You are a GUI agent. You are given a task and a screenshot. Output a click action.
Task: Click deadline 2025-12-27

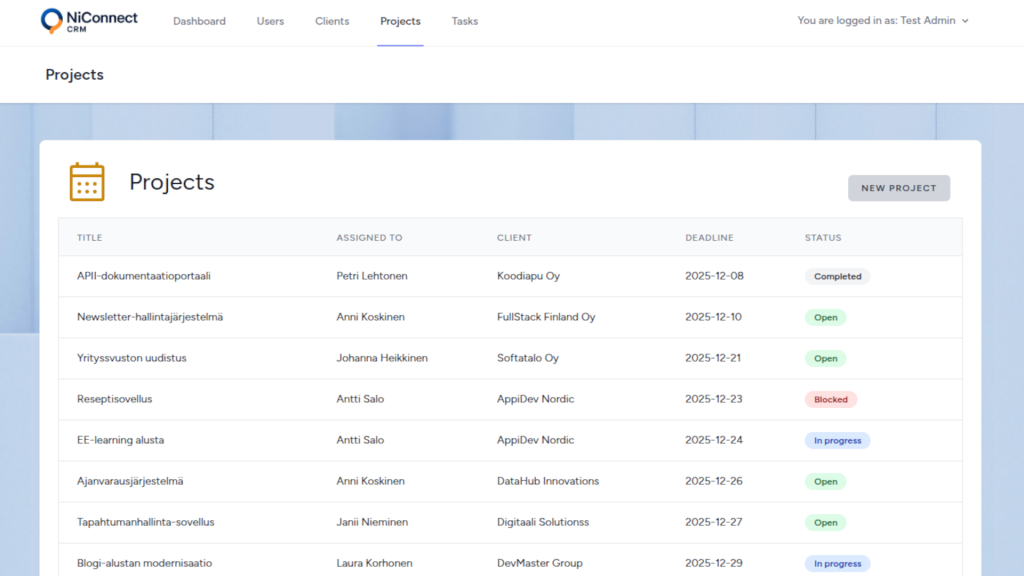pos(714,522)
